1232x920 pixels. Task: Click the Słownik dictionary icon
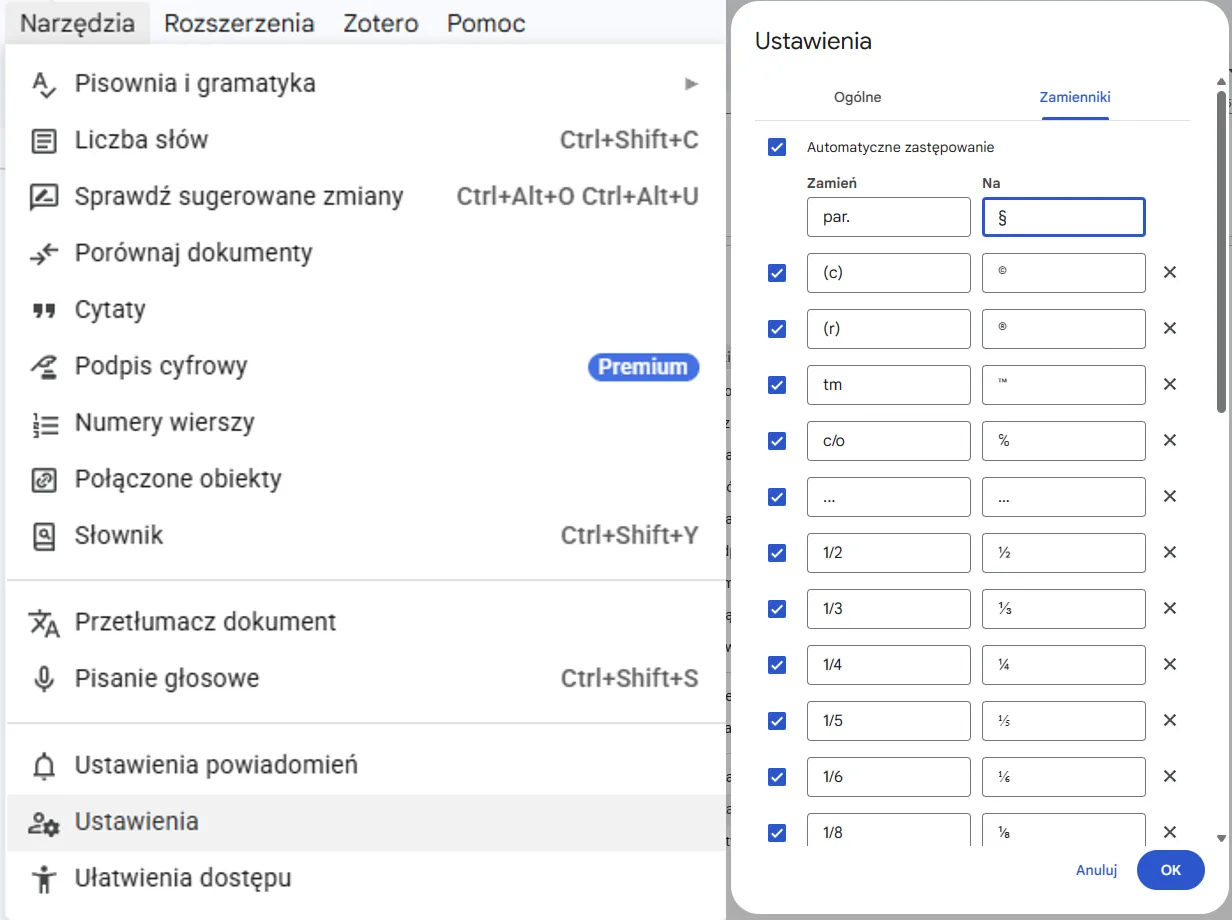point(42,535)
